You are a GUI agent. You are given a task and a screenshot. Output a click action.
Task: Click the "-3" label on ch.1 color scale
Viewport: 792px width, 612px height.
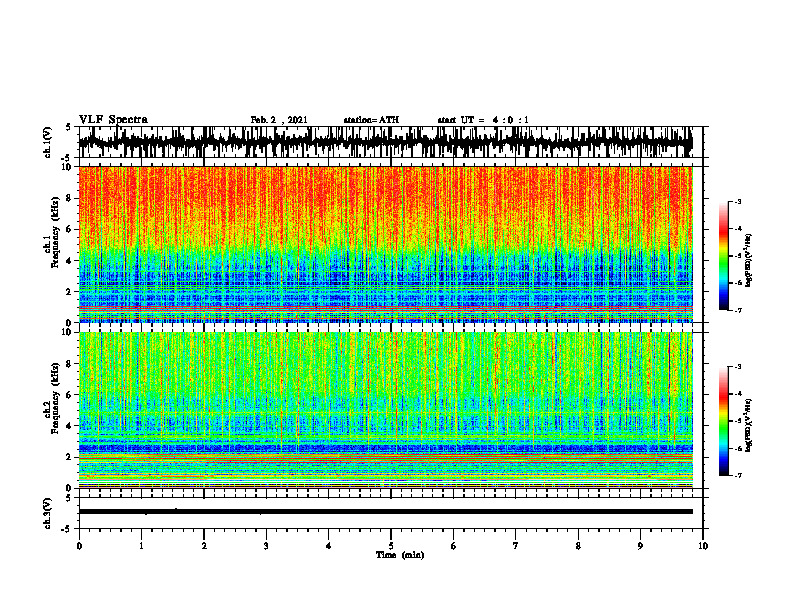click(x=738, y=202)
